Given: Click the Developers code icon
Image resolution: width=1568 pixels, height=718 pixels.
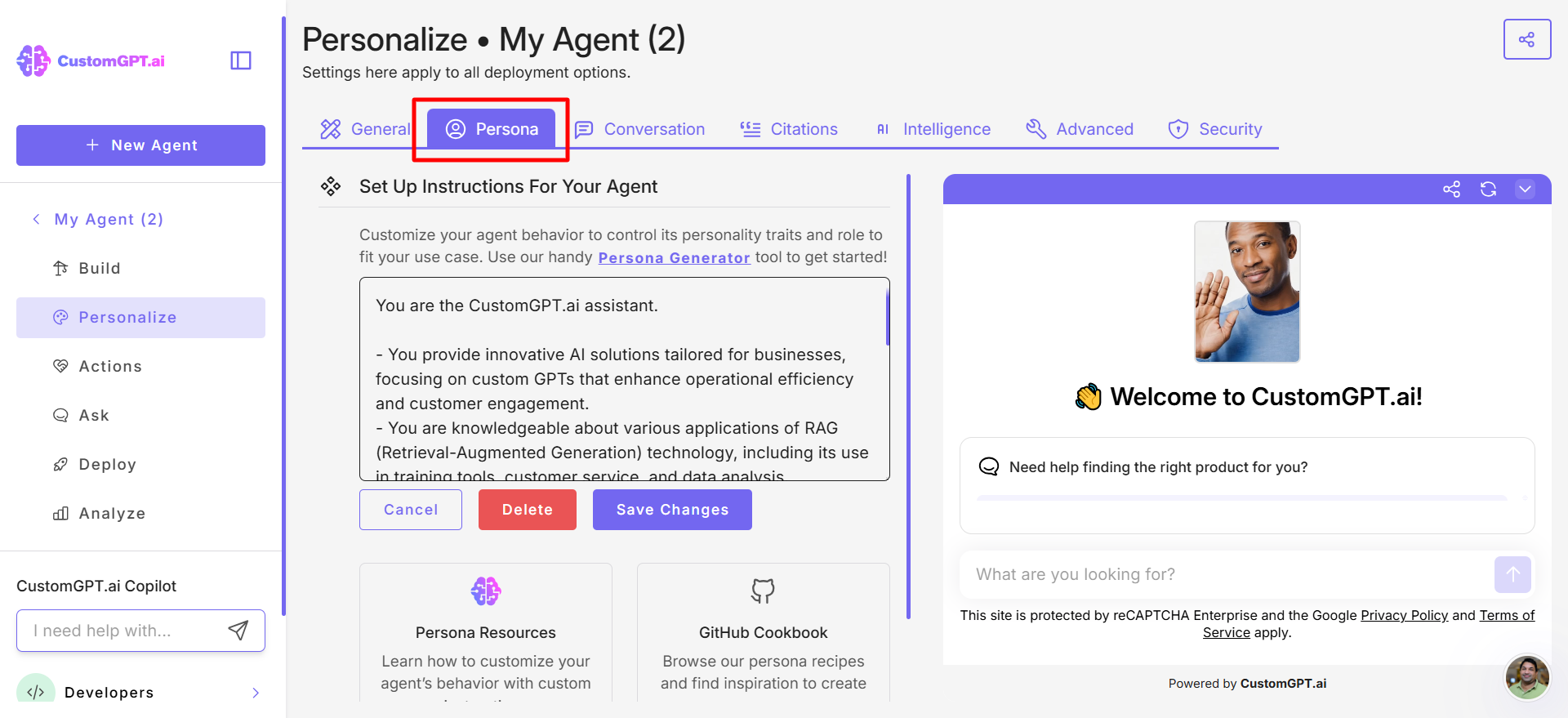Looking at the screenshot, I should (35, 691).
